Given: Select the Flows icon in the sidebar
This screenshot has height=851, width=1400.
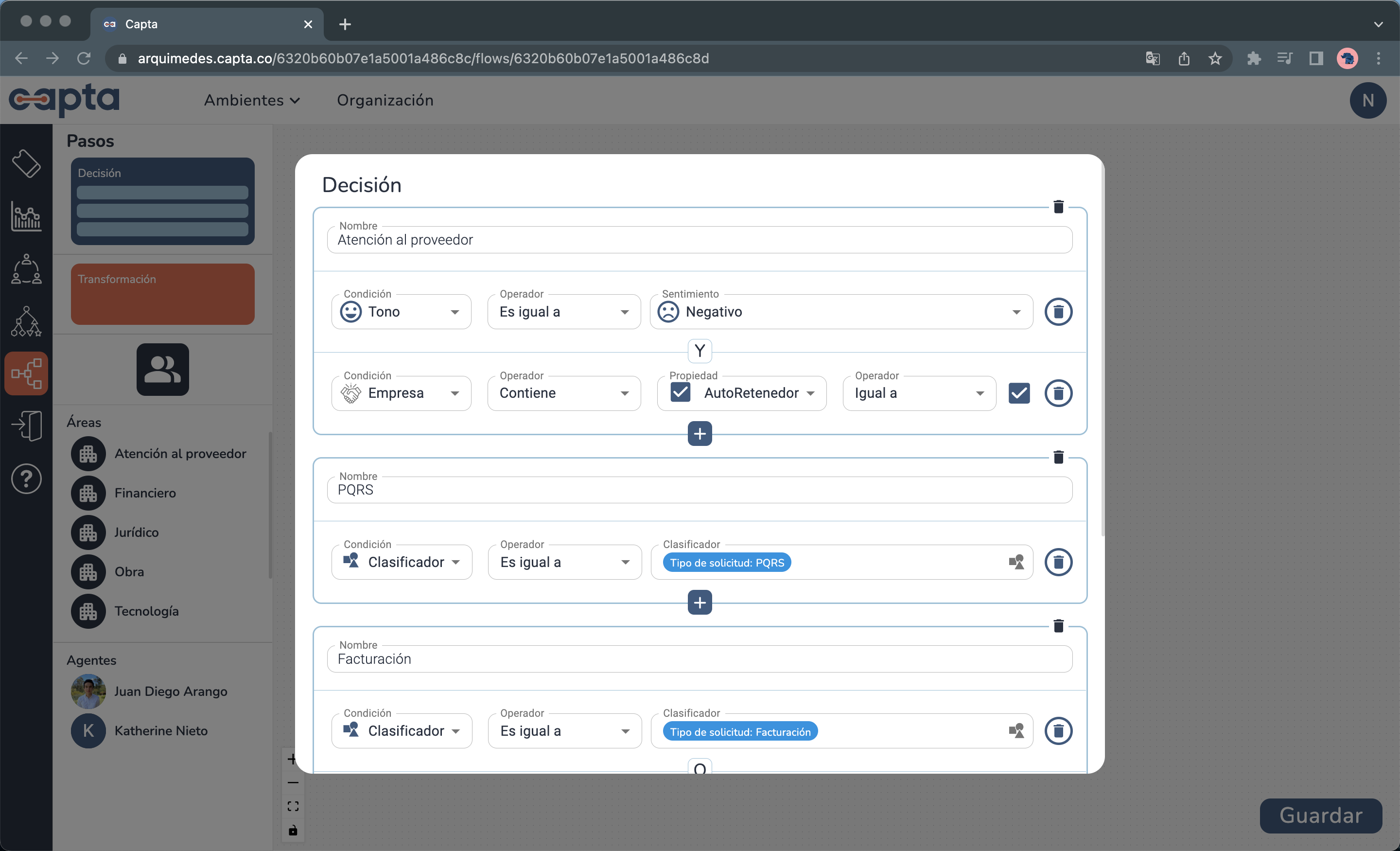Looking at the screenshot, I should coord(26,373).
